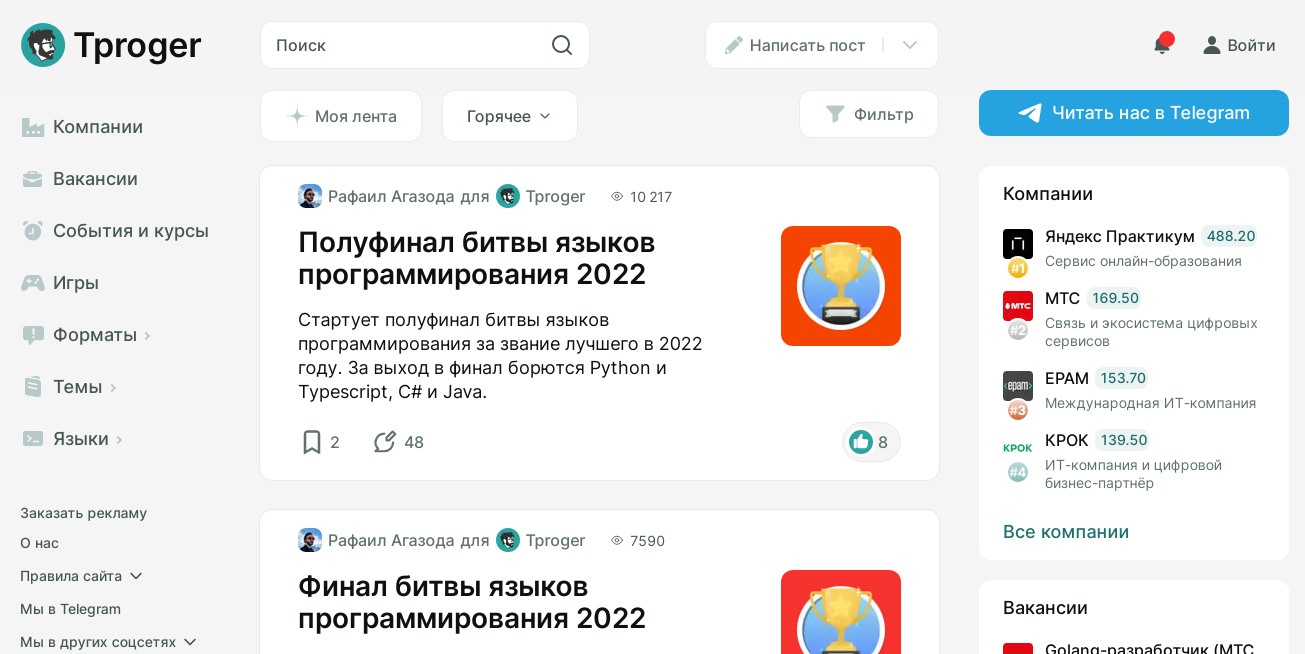Open the Фильтр button

[869, 114]
